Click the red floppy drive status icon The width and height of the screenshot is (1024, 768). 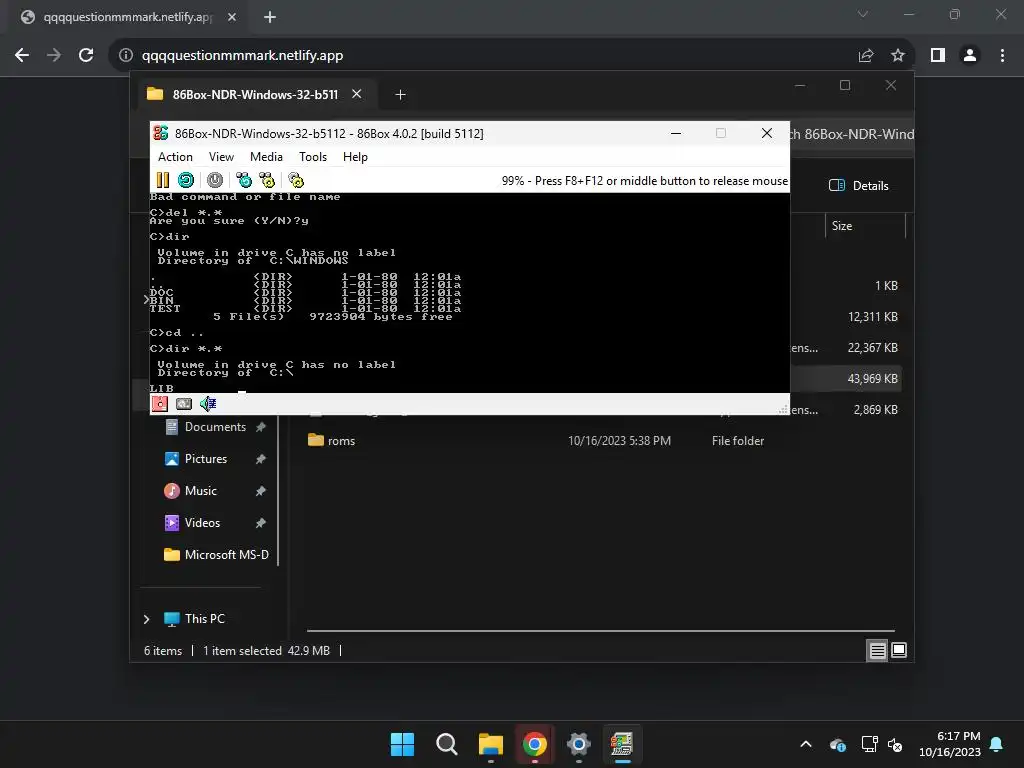pyautogui.click(x=160, y=404)
